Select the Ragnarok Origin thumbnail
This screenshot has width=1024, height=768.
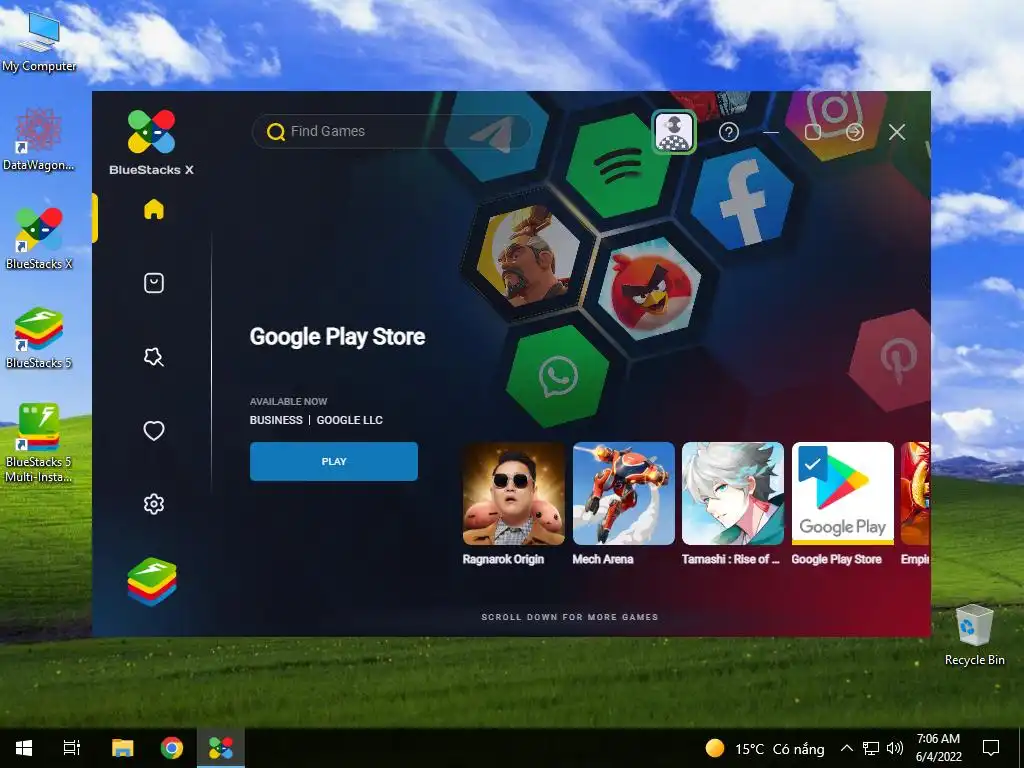pos(513,493)
